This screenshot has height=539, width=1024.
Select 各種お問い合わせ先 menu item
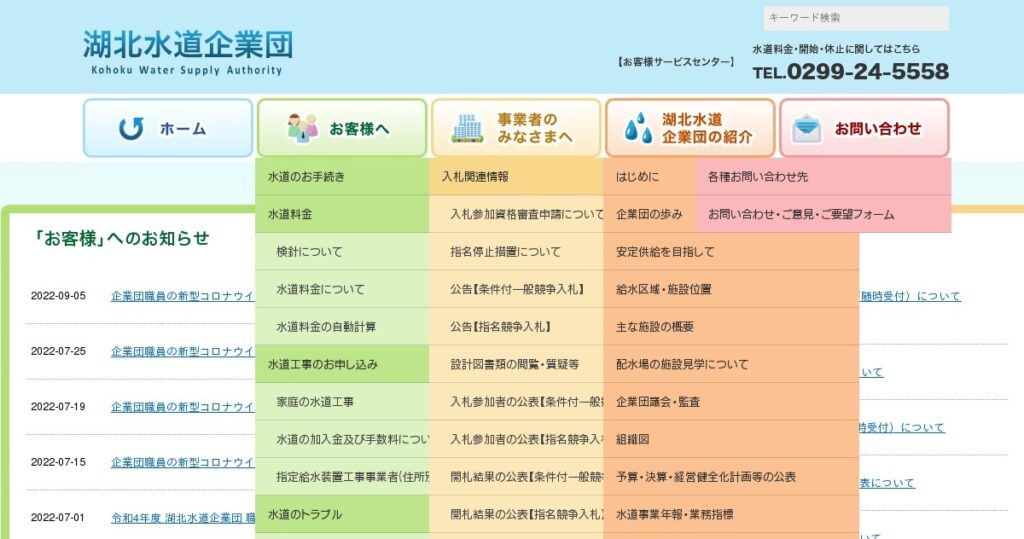coord(823,176)
